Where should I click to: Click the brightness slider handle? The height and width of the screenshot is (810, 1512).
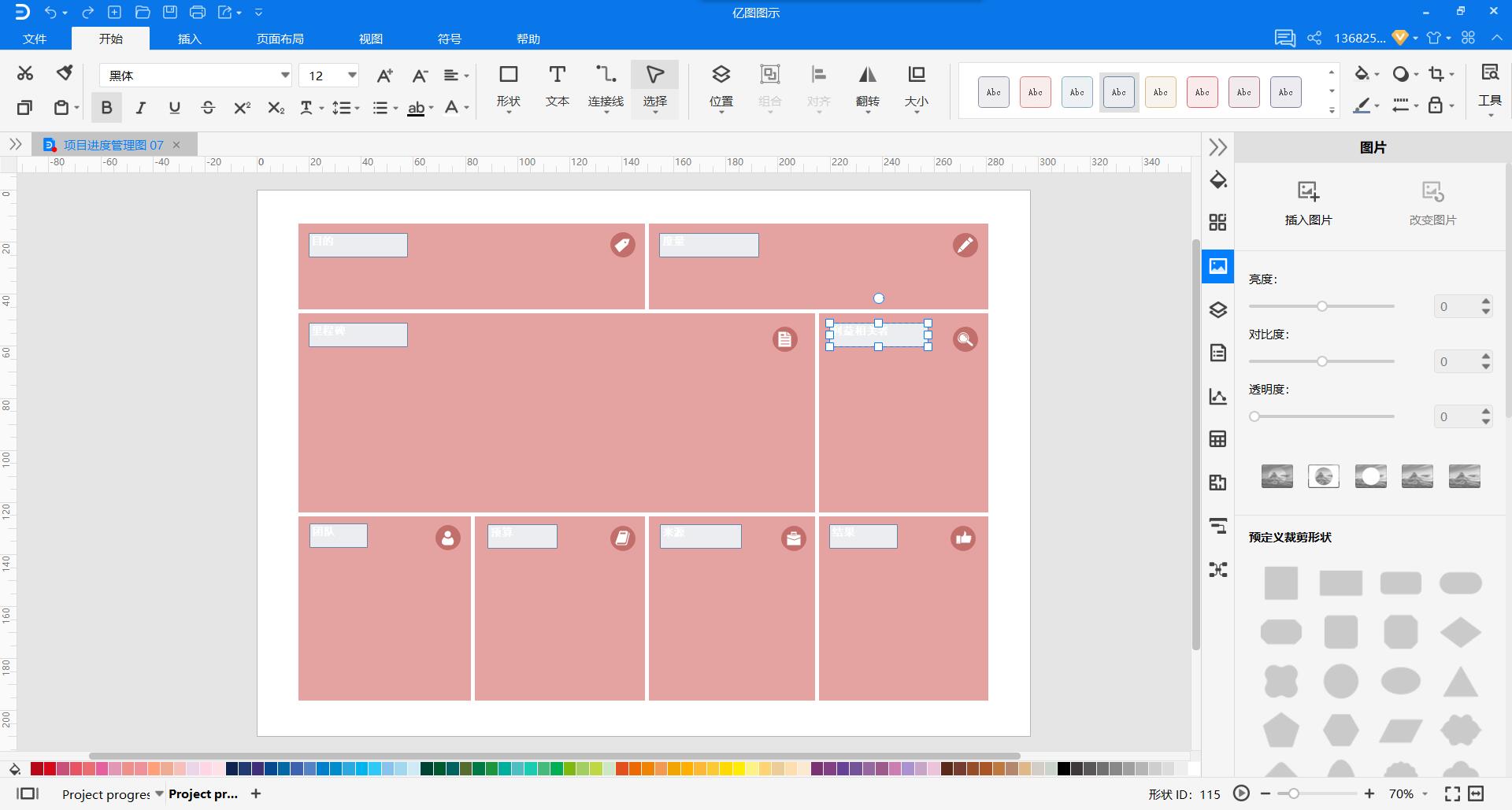(1322, 306)
